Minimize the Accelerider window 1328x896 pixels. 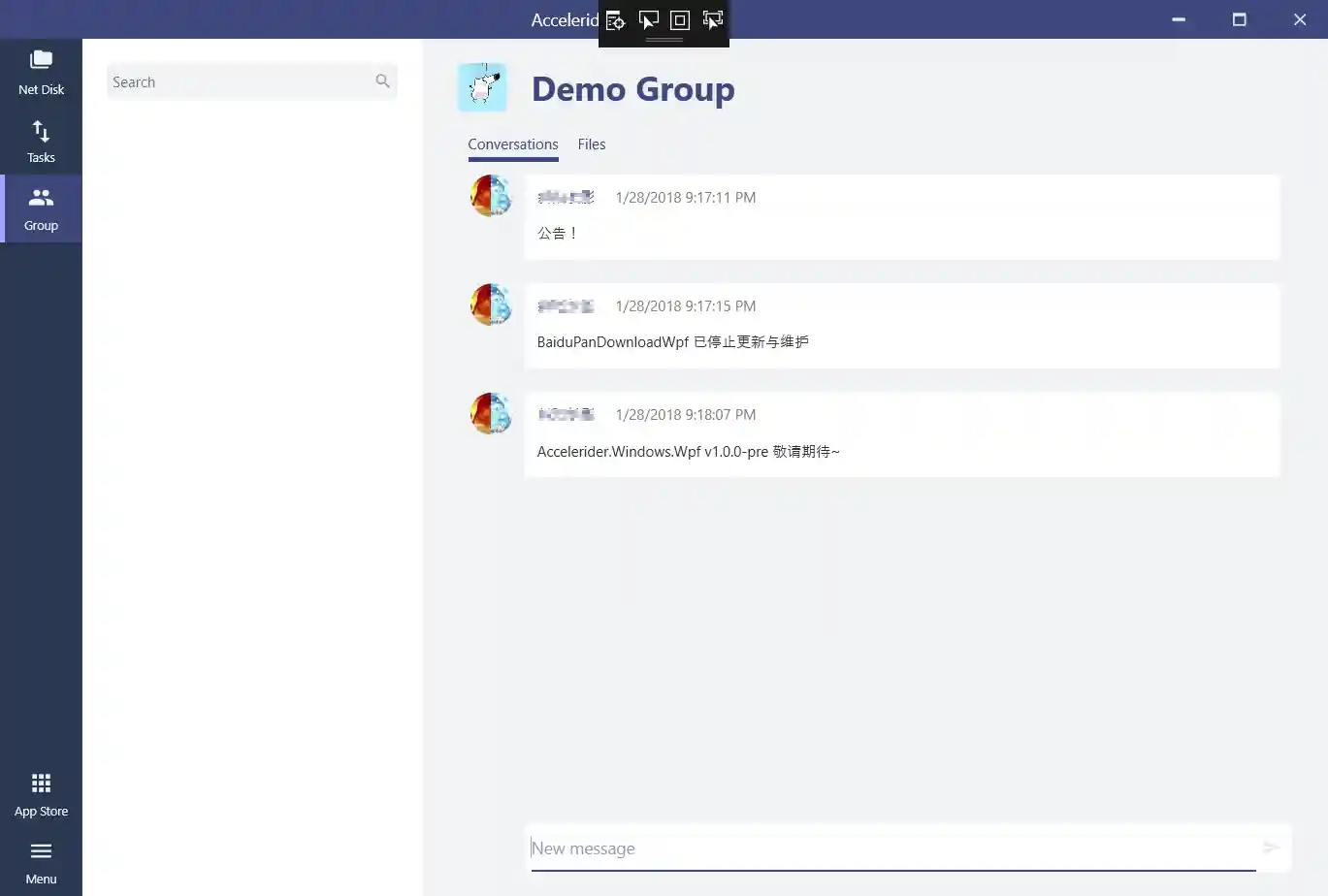[1177, 19]
